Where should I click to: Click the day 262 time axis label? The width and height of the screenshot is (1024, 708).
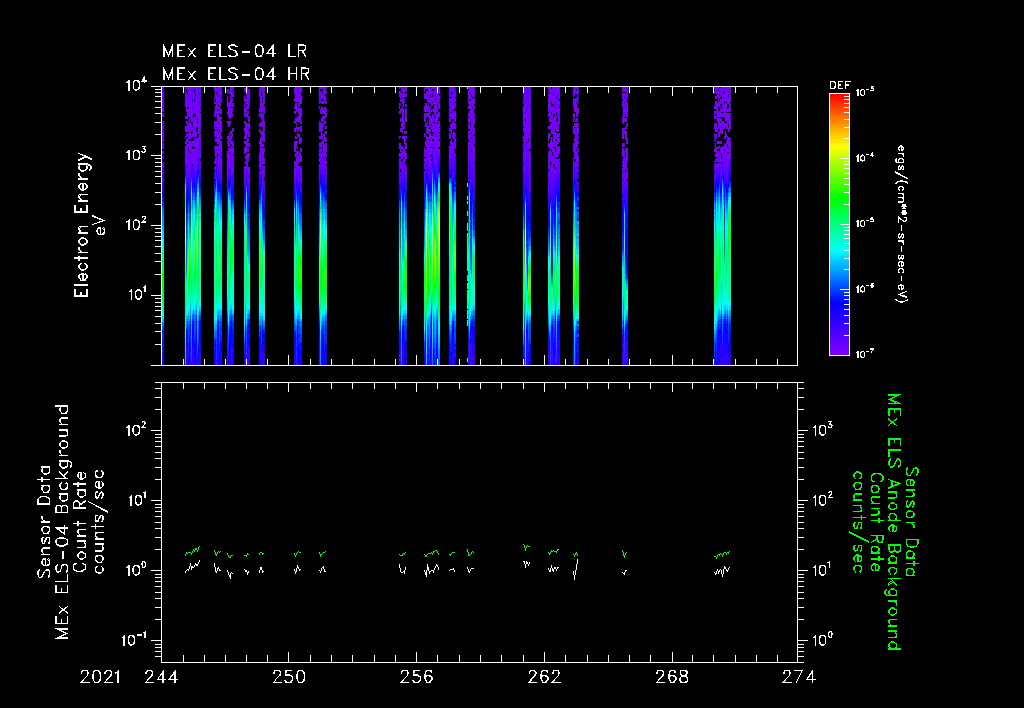(544, 677)
